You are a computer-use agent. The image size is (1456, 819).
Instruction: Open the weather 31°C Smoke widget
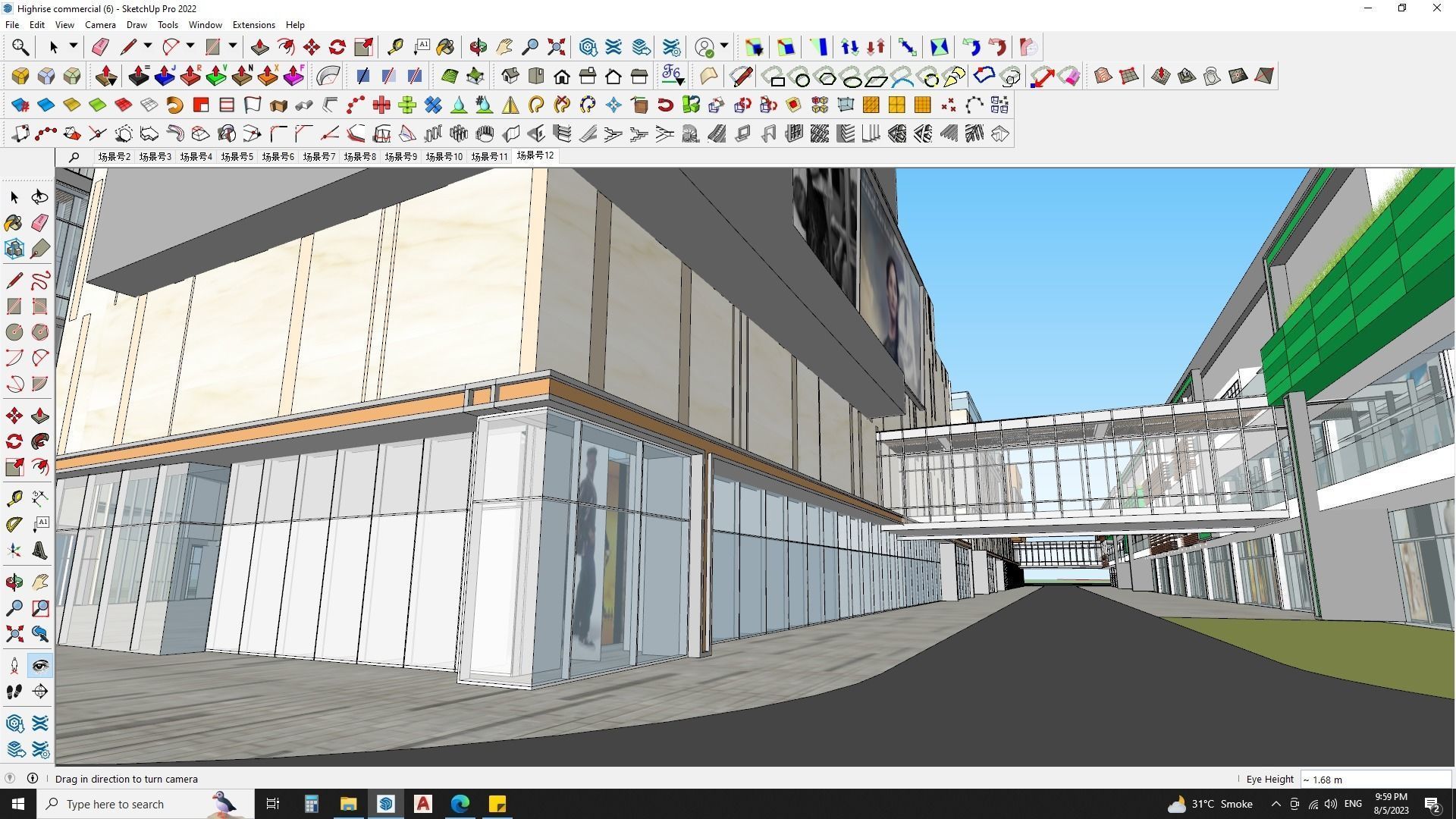tap(1210, 804)
